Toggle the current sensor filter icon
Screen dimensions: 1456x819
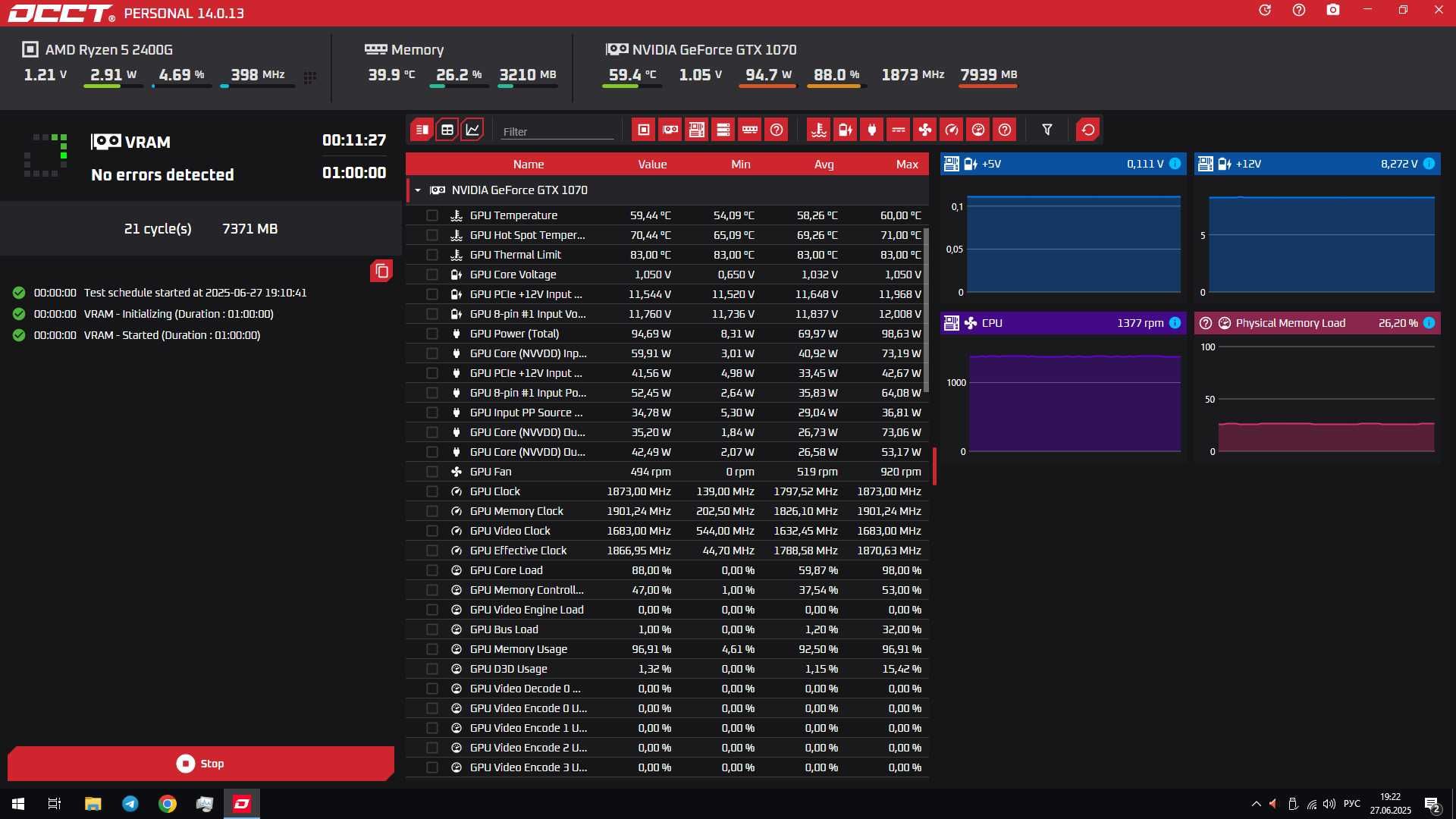click(899, 130)
